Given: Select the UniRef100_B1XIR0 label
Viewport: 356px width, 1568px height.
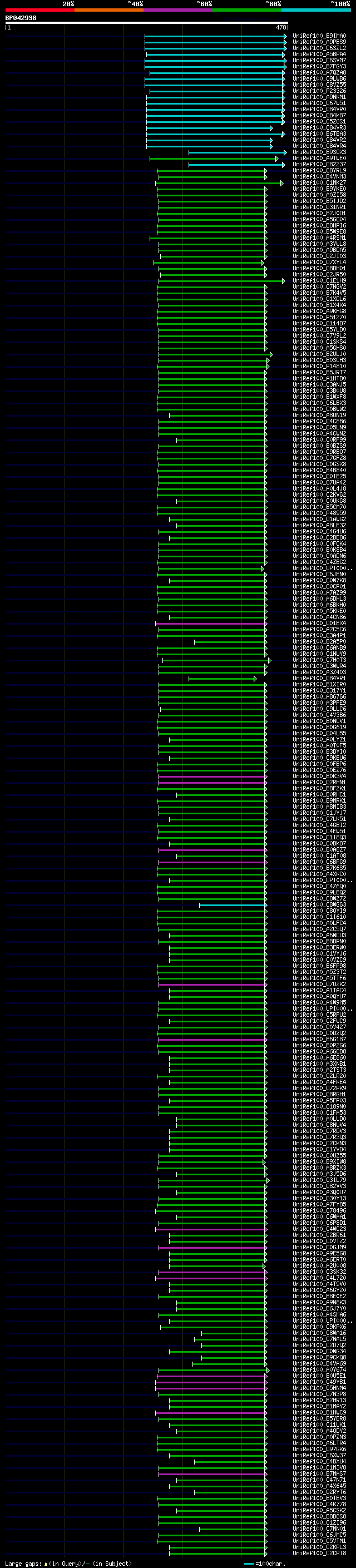Looking at the screenshot, I should 319,685.
